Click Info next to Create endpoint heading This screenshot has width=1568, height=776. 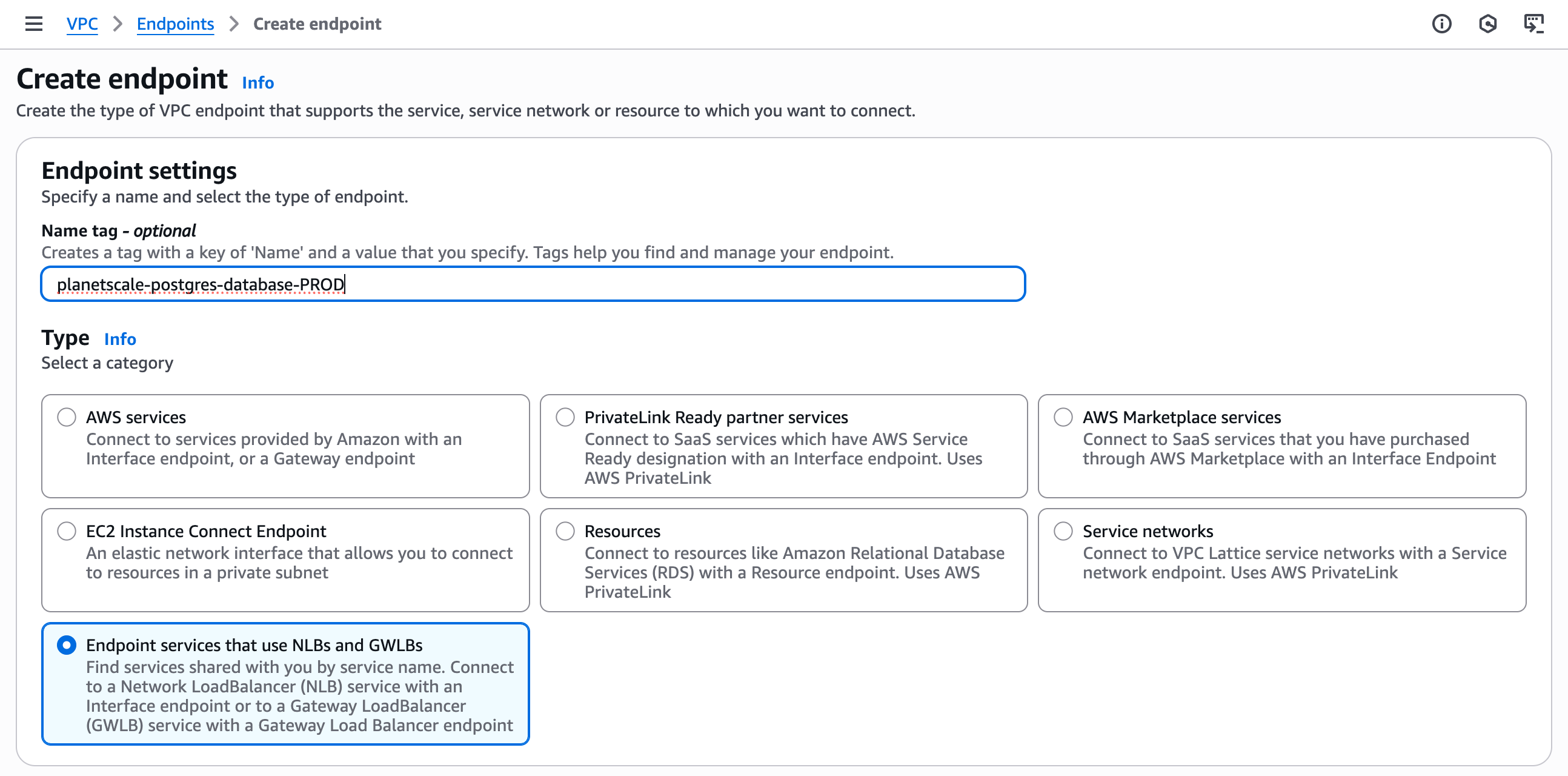257,82
